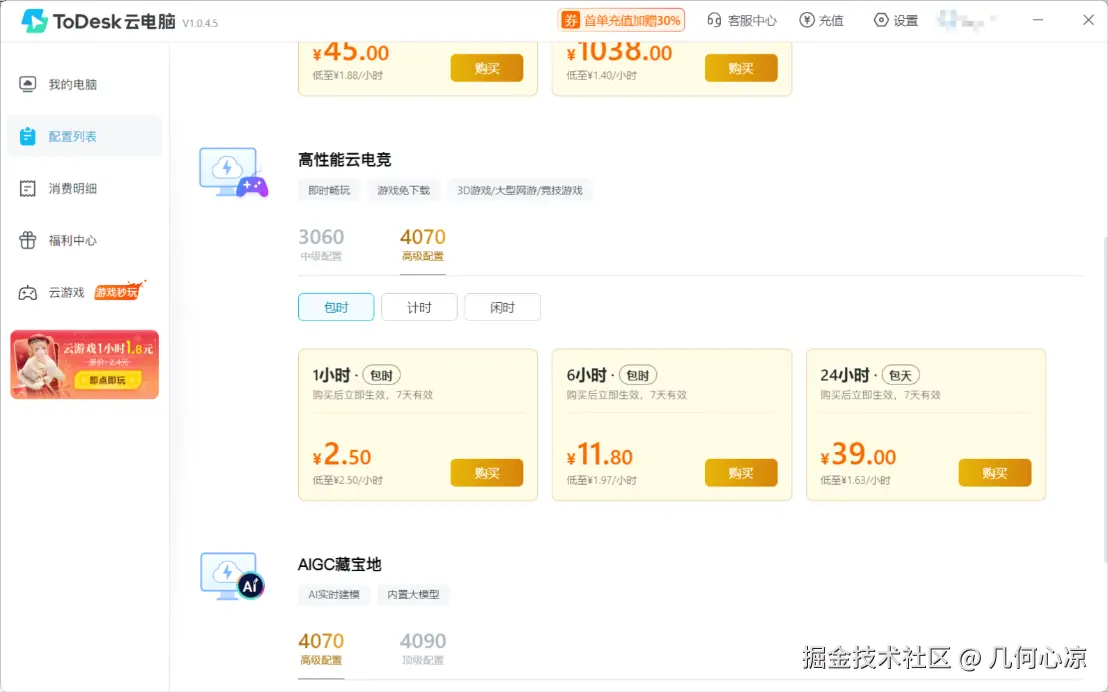The width and height of the screenshot is (1108, 692).
Task: Switch to the 计时 billing tab
Action: pyautogui.click(x=419, y=307)
